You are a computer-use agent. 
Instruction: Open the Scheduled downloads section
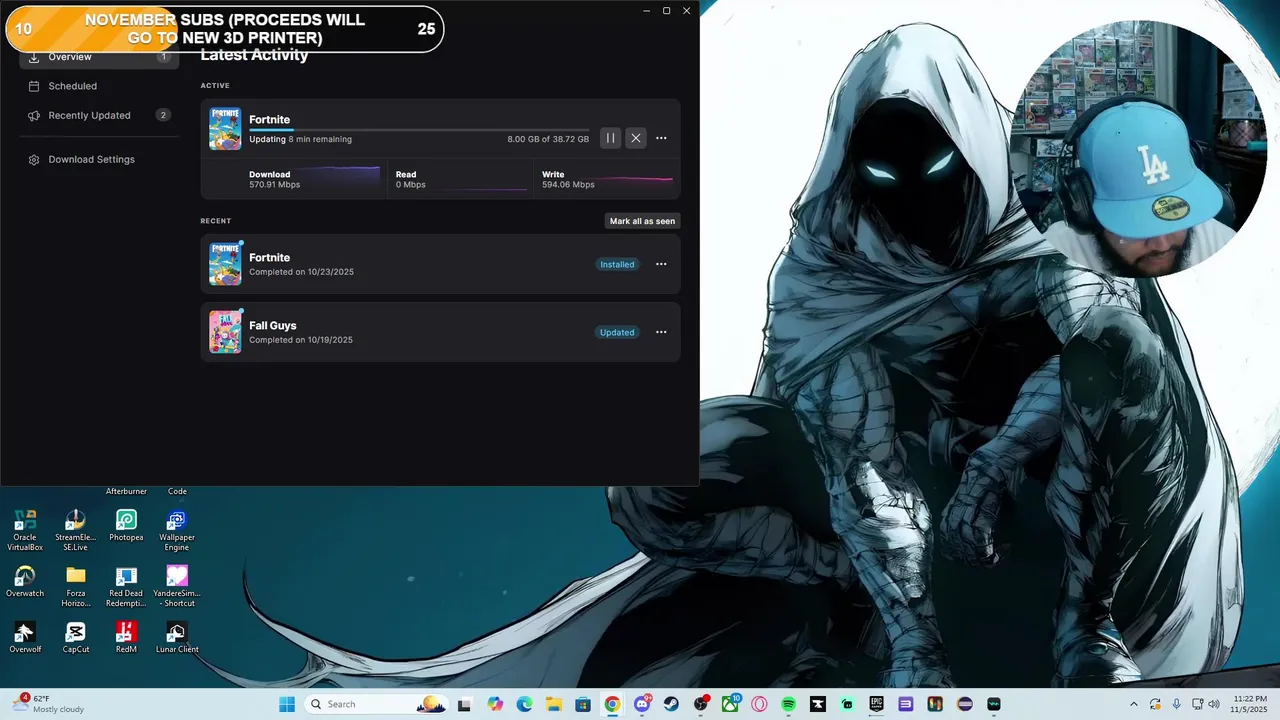click(x=99, y=86)
